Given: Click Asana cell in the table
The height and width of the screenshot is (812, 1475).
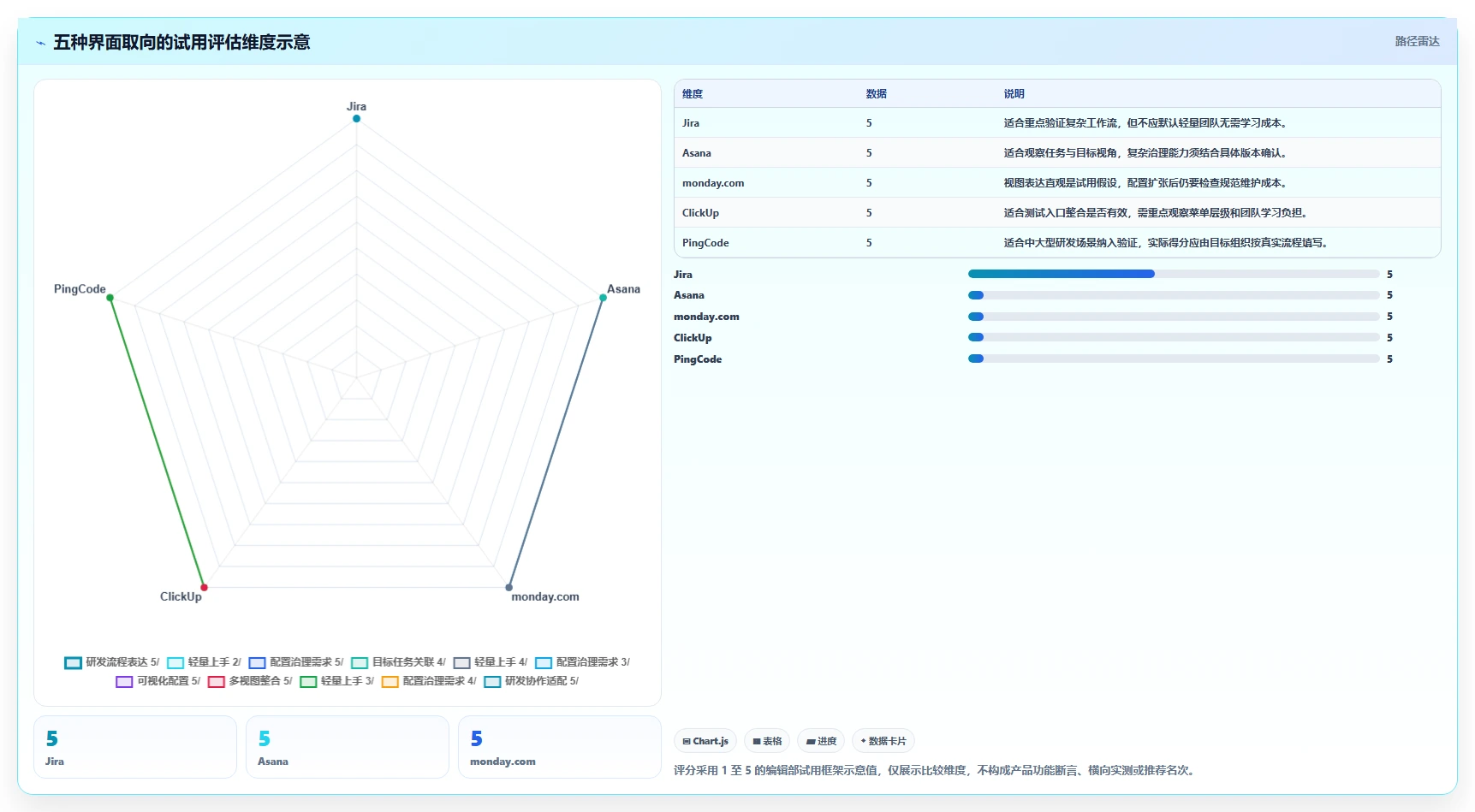Looking at the screenshot, I should pos(697,153).
